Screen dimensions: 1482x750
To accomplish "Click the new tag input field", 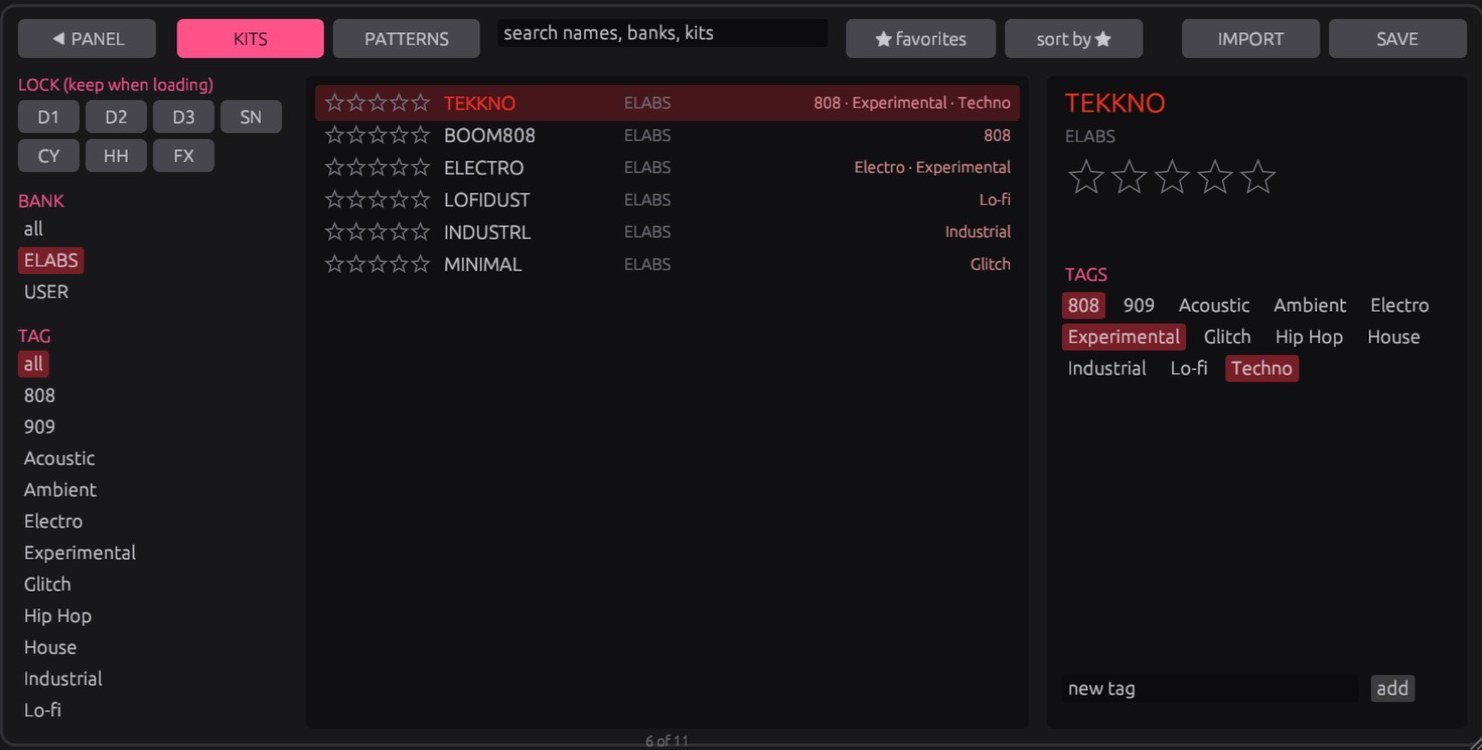I will point(1210,688).
